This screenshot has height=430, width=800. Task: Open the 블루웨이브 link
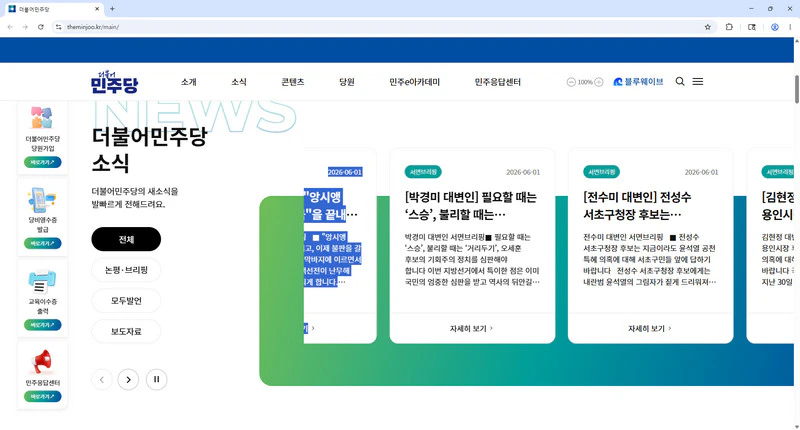pyautogui.click(x=638, y=82)
